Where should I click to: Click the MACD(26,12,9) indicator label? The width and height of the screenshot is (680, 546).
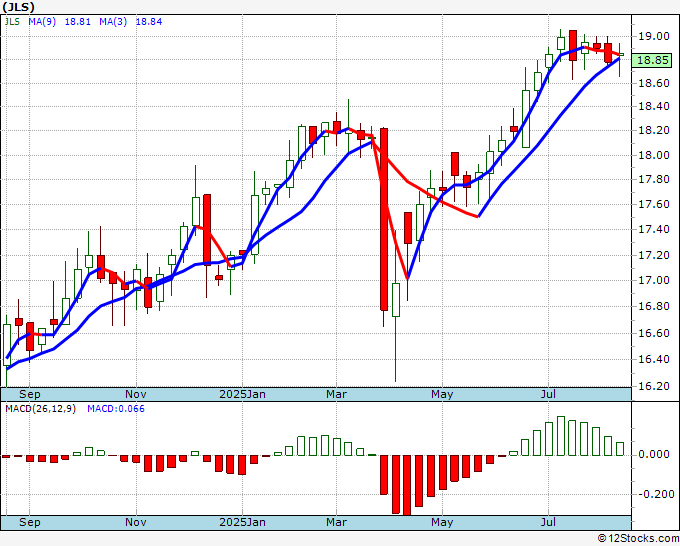pyautogui.click(x=40, y=409)
